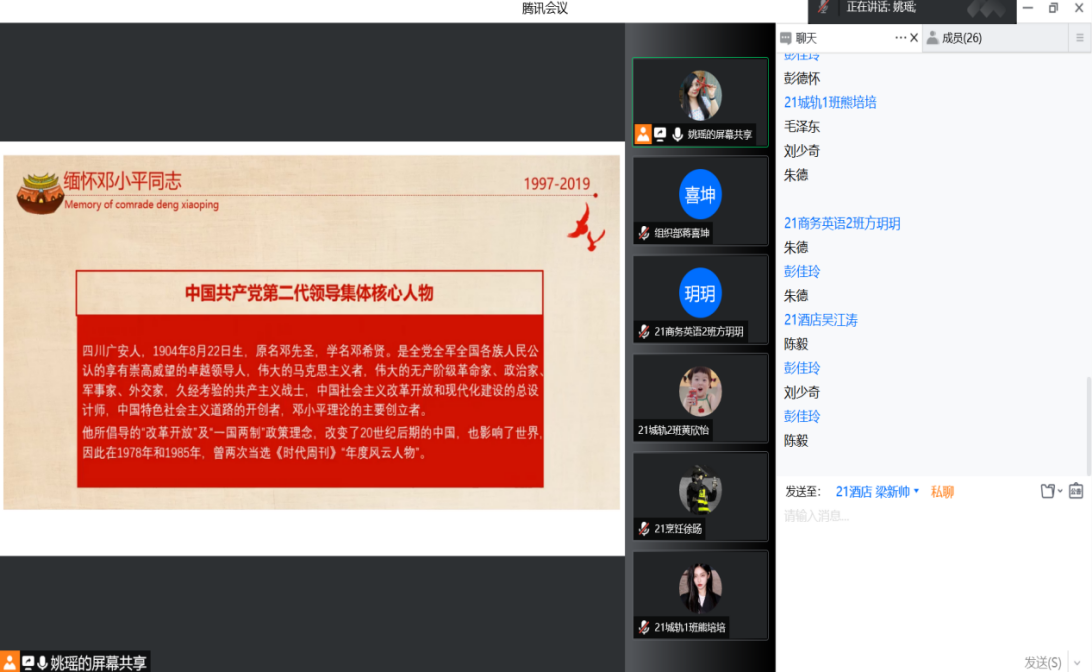Click the orange 私聊 private chat label
Viewport: 1092px width, 672px height.
pos(942,491)
